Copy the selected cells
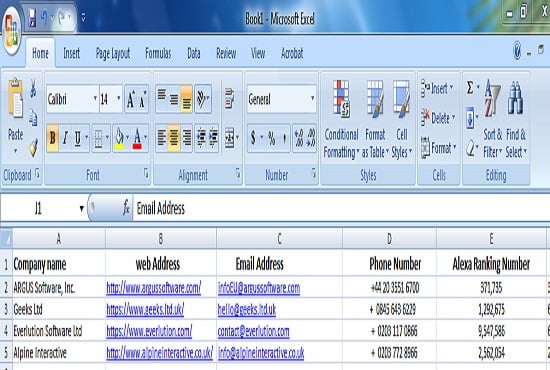550x370 pixels. pos(33,117)
